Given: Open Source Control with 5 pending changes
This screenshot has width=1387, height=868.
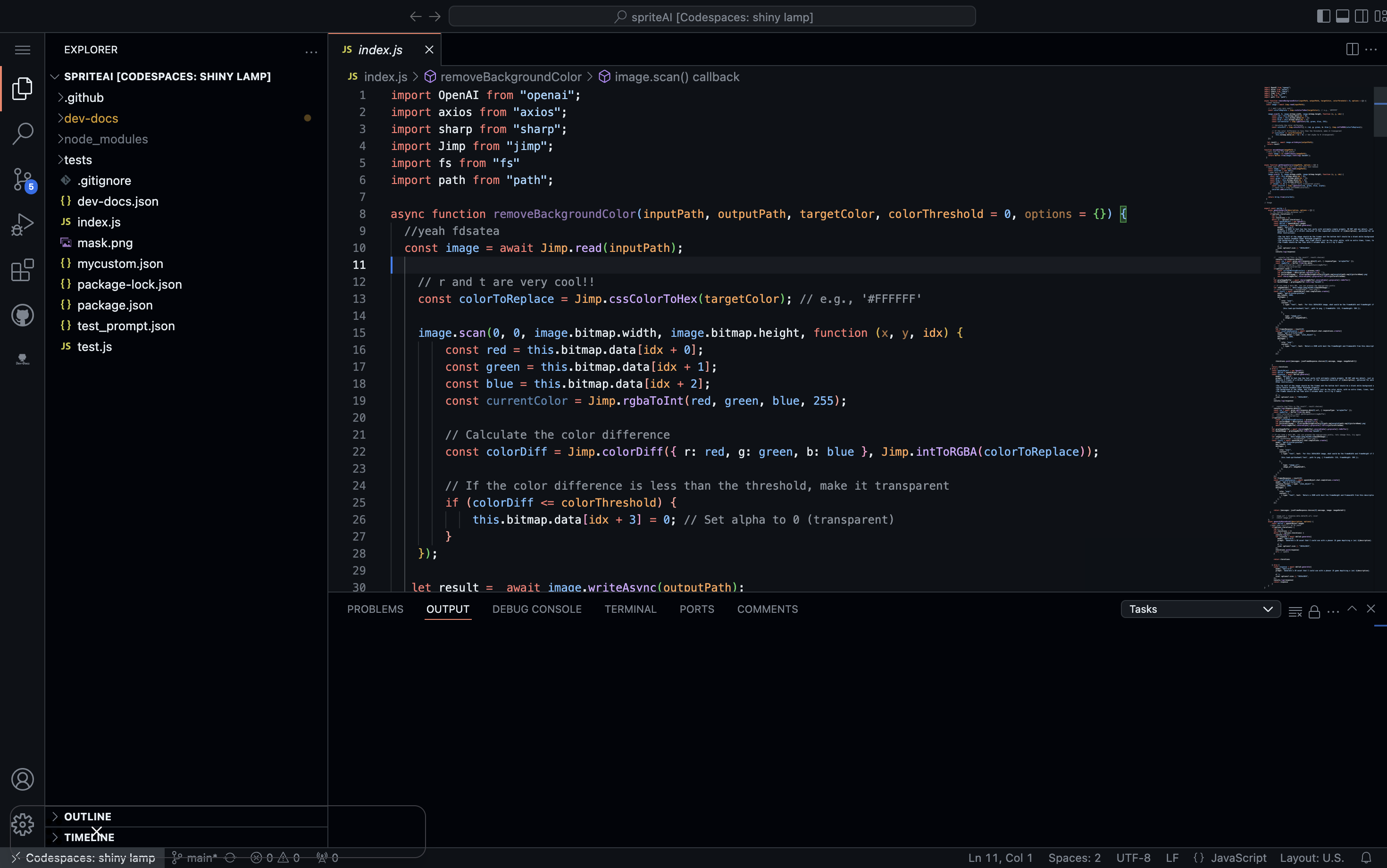Looking at the screenshot, I should (x=22, y=179).
